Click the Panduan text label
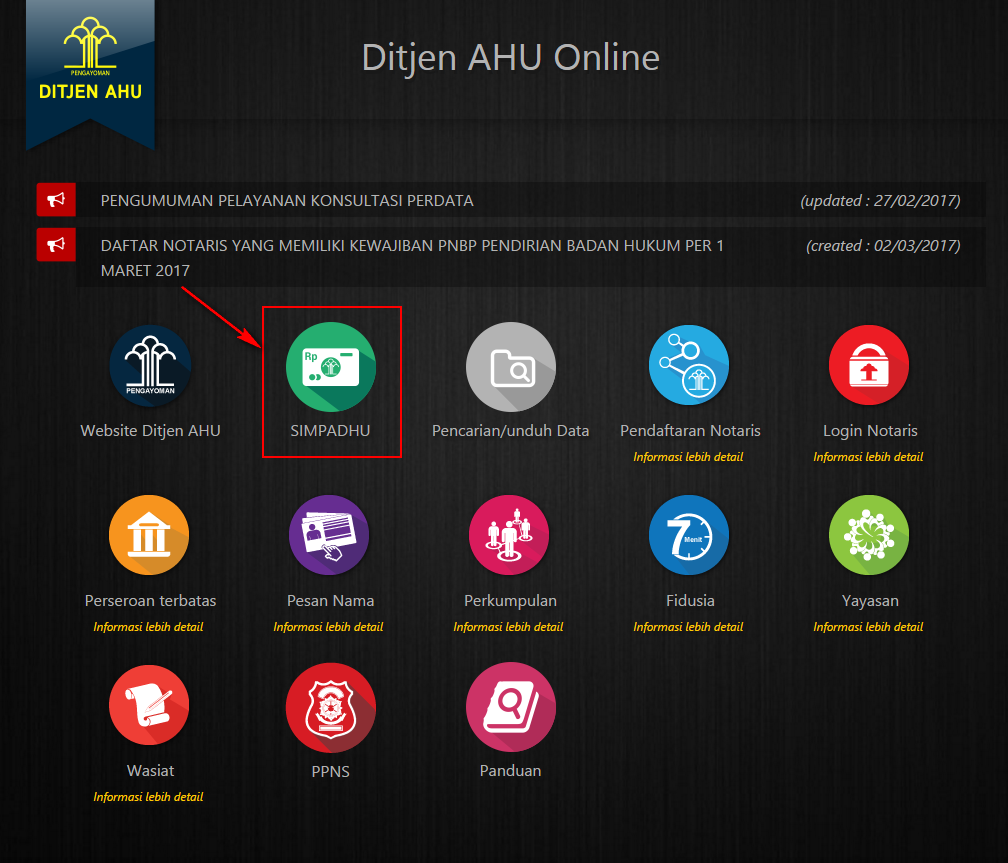The height and width of the screenshot is (863, 1008). pyautogui.click(x=510, y=770)
